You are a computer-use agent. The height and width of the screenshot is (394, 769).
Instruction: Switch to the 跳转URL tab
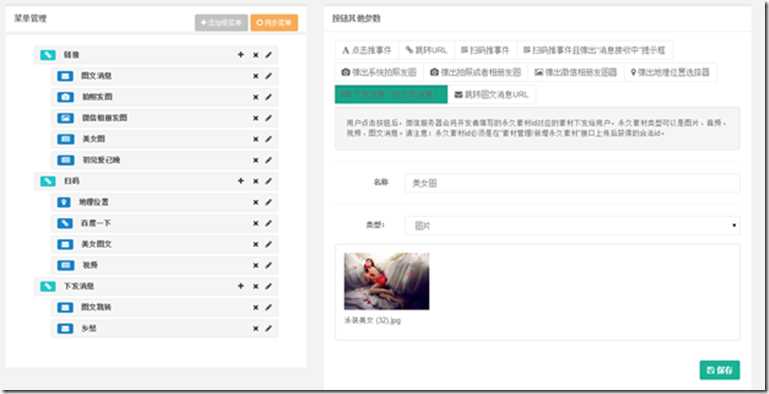pyautogui.click(x=427, y=50)
